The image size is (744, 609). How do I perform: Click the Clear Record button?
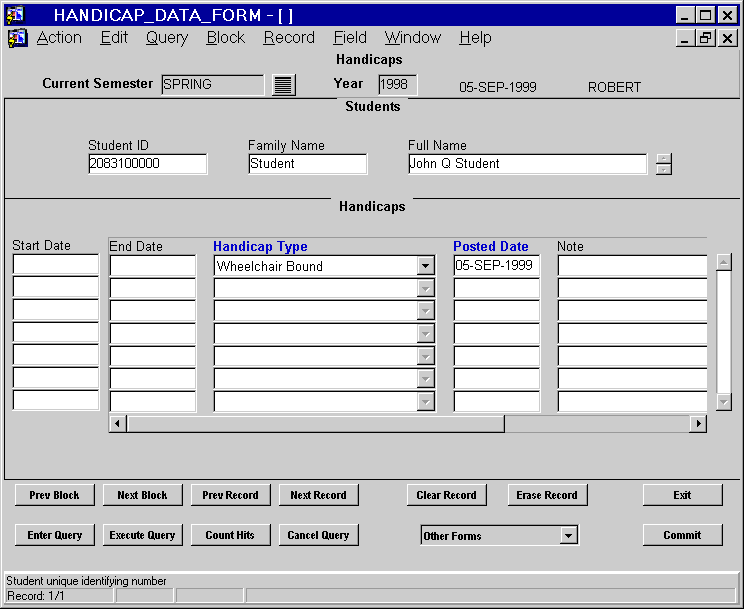pyautogui.click(x=446, y=495)
